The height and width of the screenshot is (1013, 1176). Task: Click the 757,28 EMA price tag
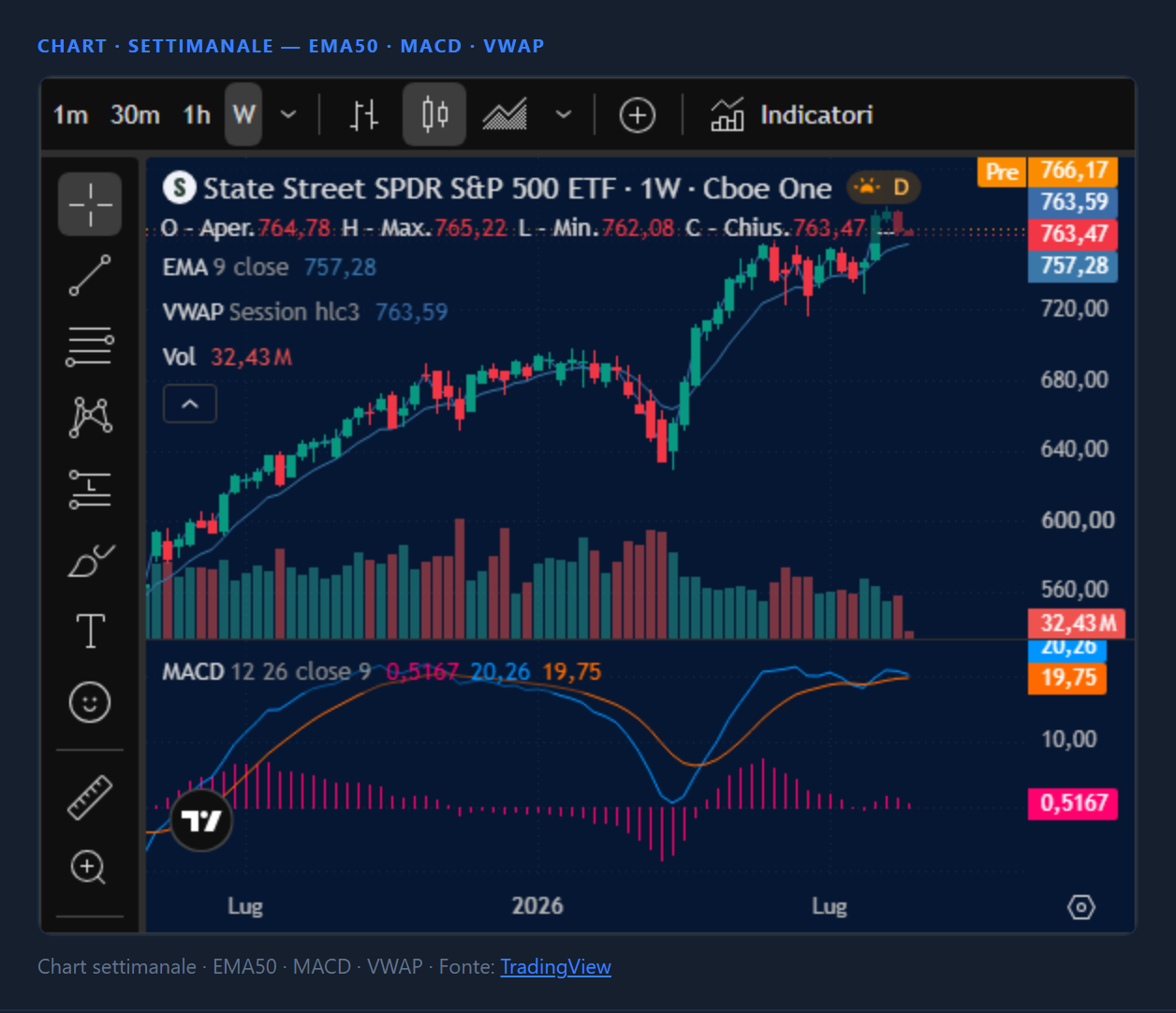(1074, 266)
